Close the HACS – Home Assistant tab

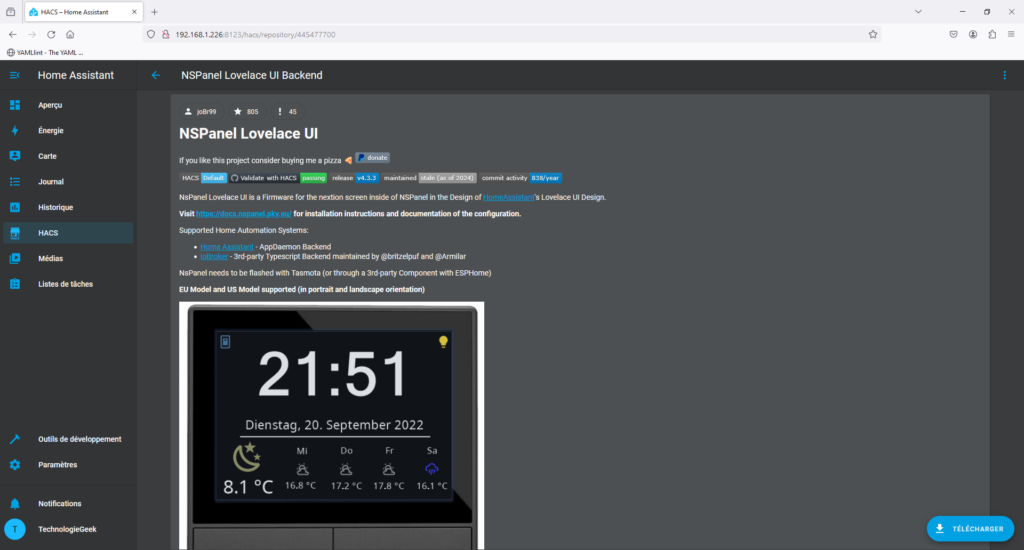(134, 12)
